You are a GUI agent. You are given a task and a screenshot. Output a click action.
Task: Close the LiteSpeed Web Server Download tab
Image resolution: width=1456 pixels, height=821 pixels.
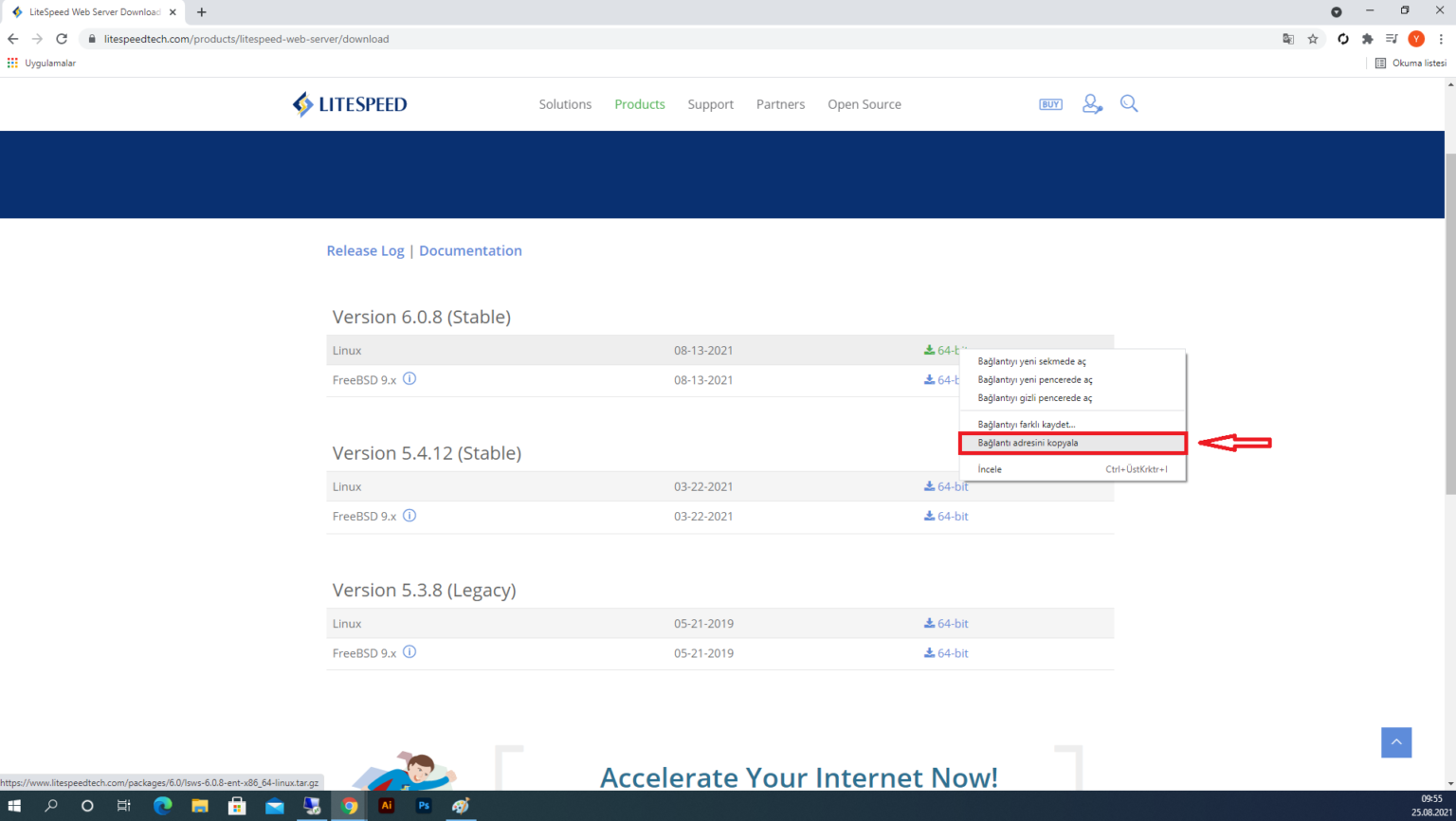[x=173, y=12]
